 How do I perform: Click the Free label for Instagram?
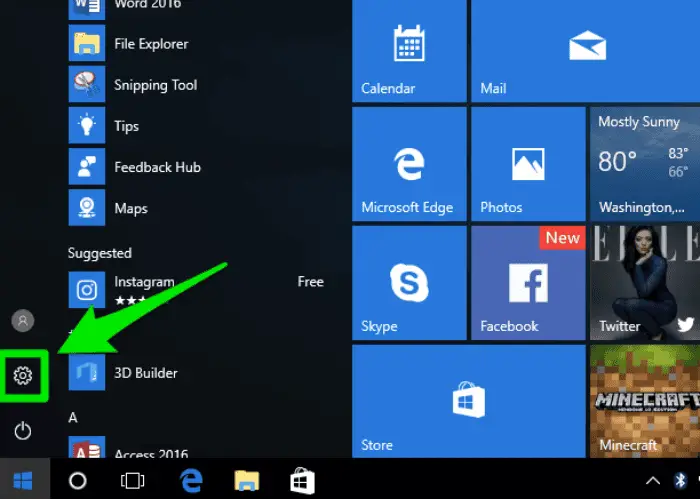coord(311,282)
